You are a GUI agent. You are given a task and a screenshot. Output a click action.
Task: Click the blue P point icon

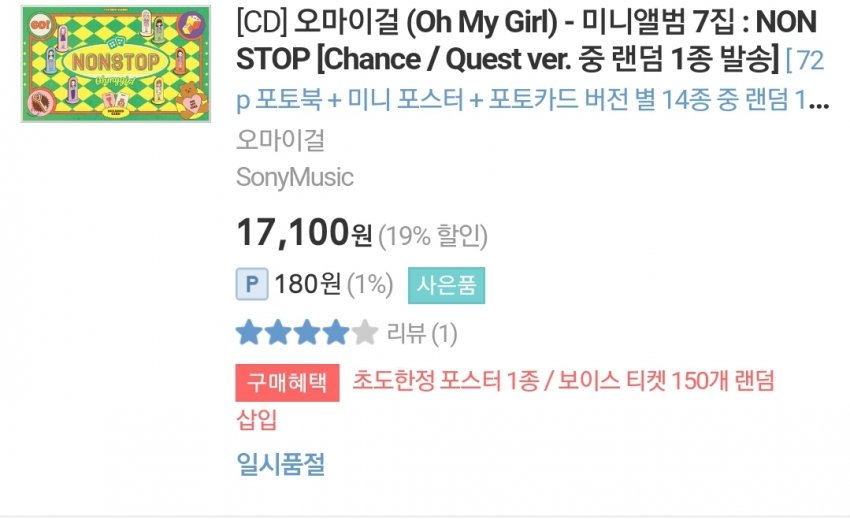point(252,285)
